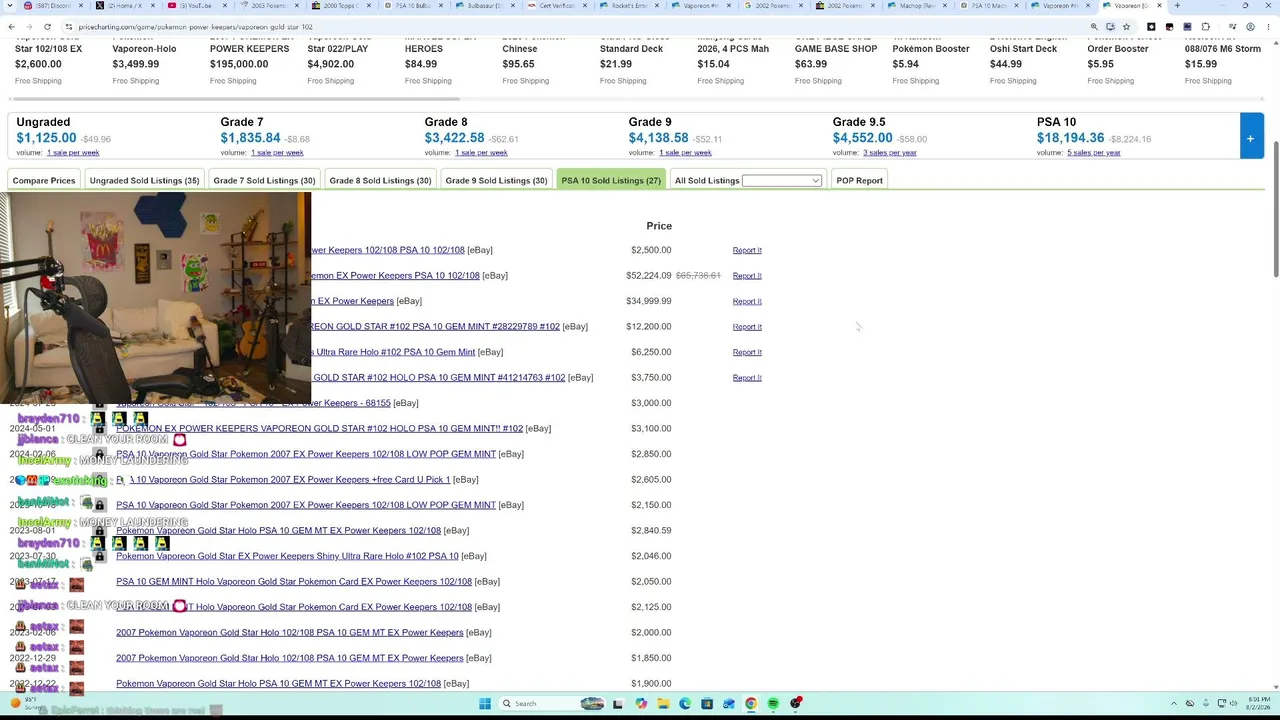
Task: Open Grade 8 volume '1 sale per week' link
Action: pyautogui.click(x=481, y=153)
